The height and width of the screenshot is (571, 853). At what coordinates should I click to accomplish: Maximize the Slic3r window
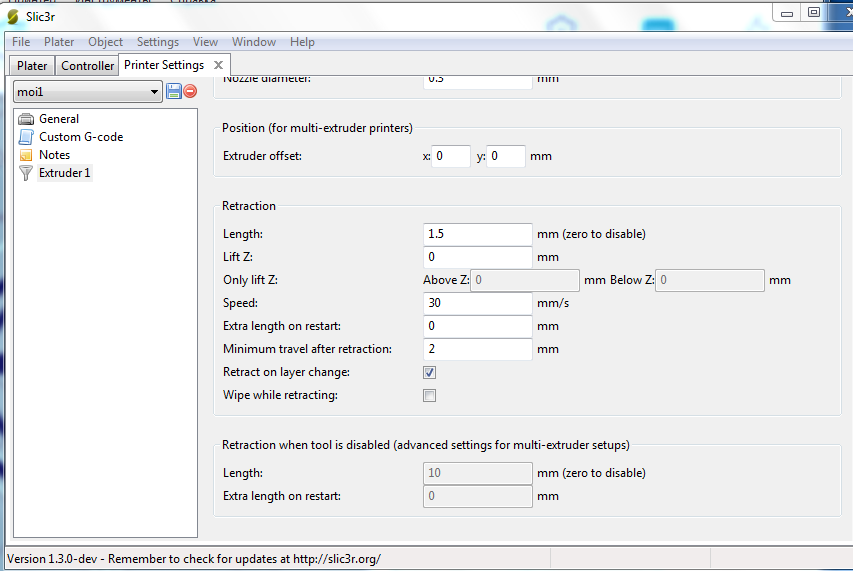814,13
